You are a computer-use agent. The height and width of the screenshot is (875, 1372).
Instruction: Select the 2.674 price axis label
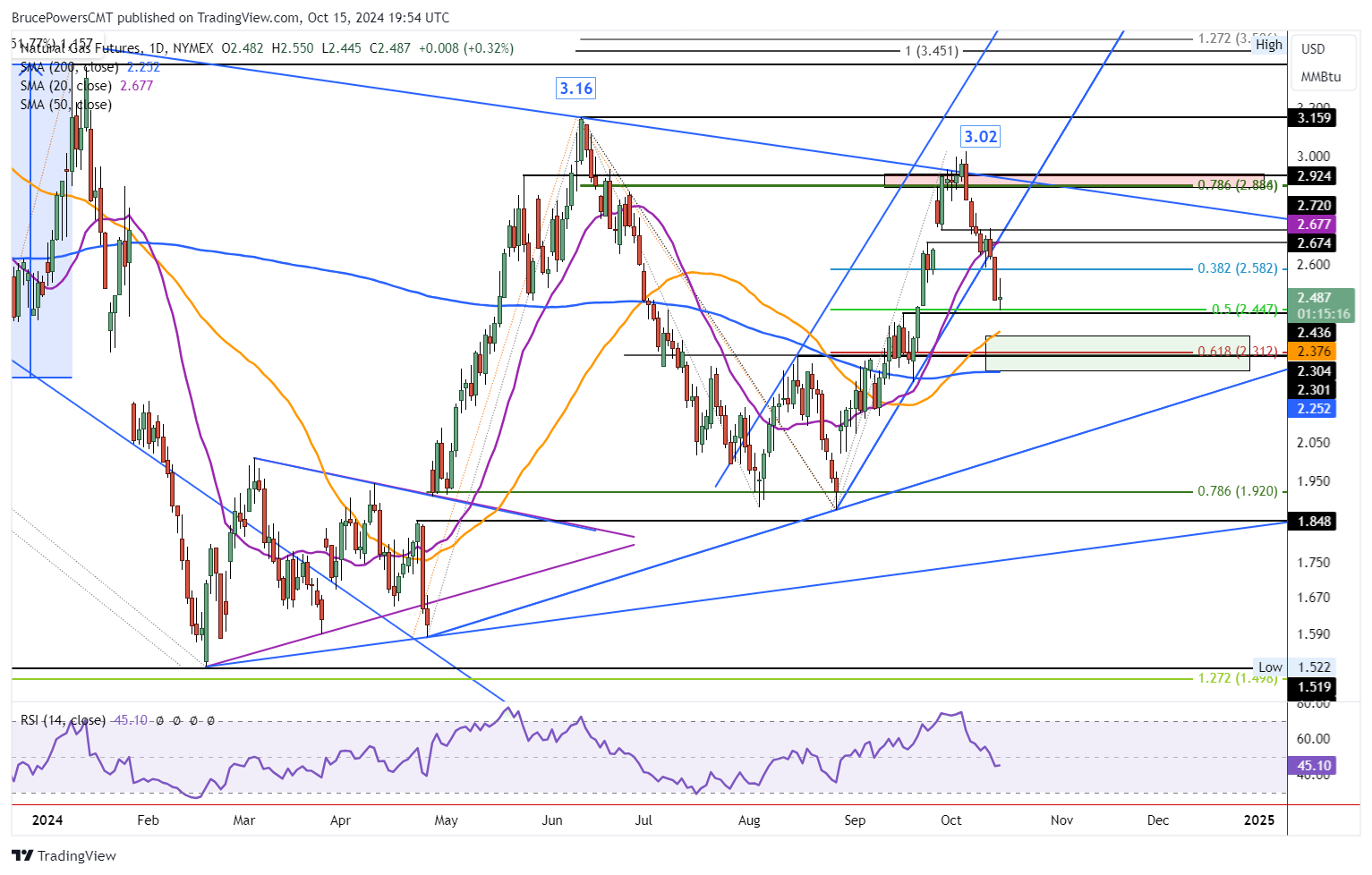pyautogui.click(x=1313, y=242)
